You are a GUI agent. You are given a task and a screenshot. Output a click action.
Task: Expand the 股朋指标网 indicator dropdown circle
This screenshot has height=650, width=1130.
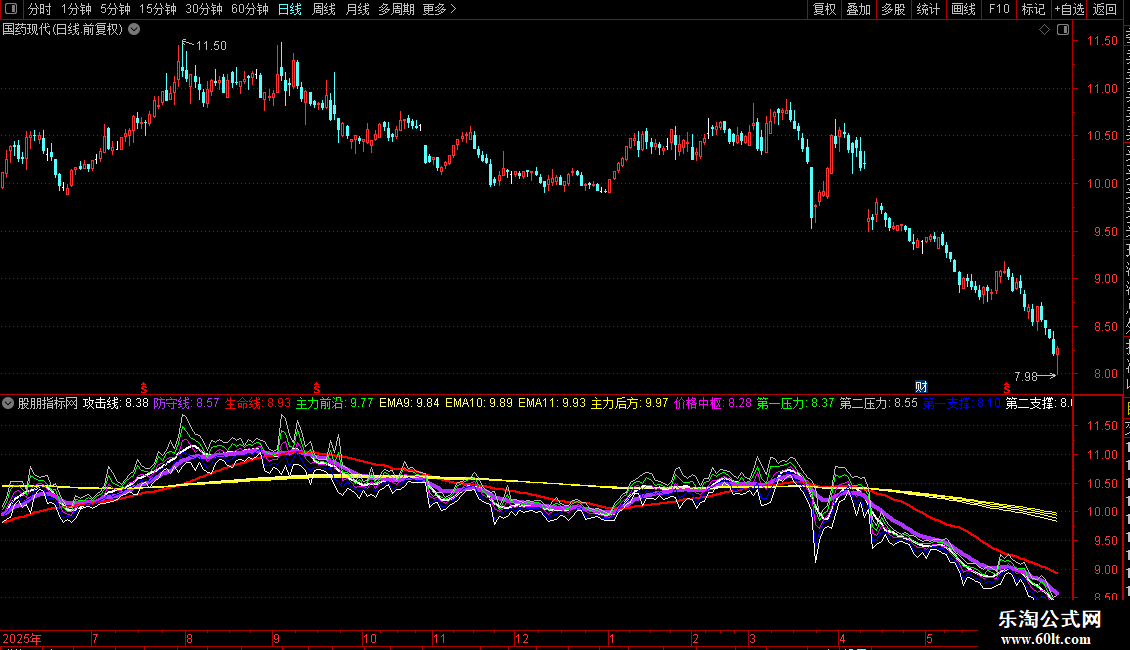click(8, 404)
